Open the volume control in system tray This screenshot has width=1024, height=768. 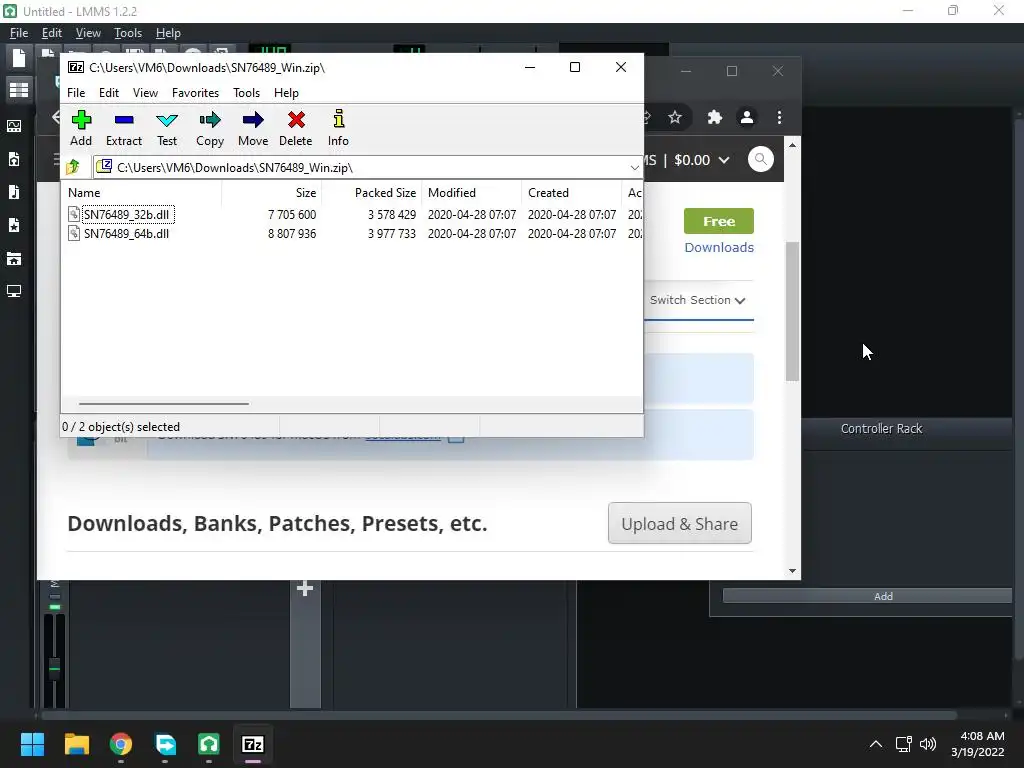(x=927, y=744)
